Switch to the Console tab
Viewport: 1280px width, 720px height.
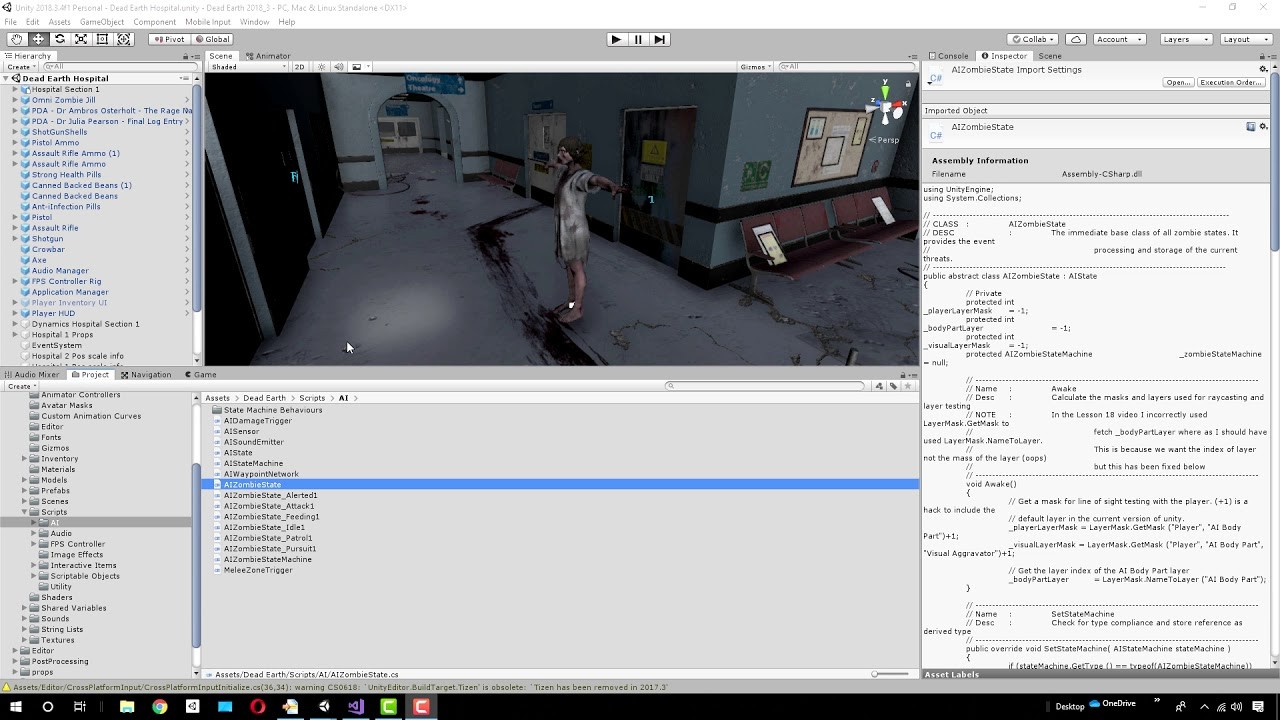click(948, 56)
